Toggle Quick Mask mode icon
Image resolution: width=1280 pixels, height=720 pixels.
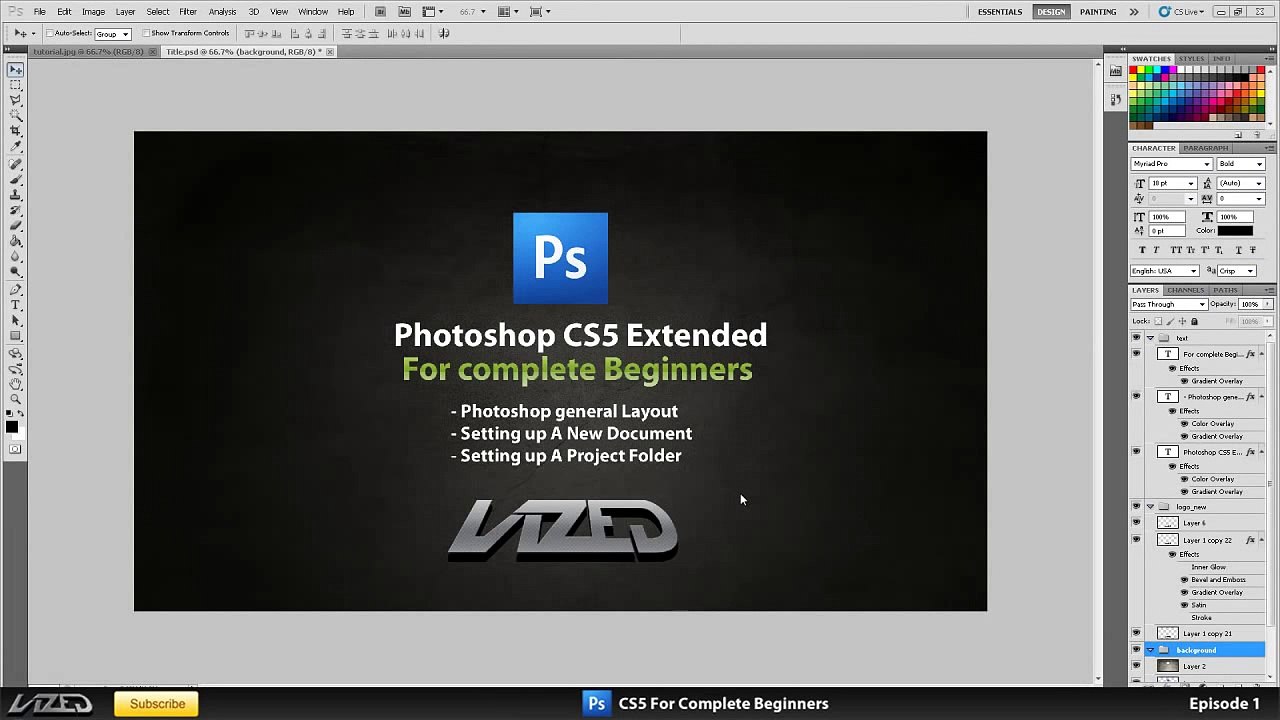click(15, 449)
